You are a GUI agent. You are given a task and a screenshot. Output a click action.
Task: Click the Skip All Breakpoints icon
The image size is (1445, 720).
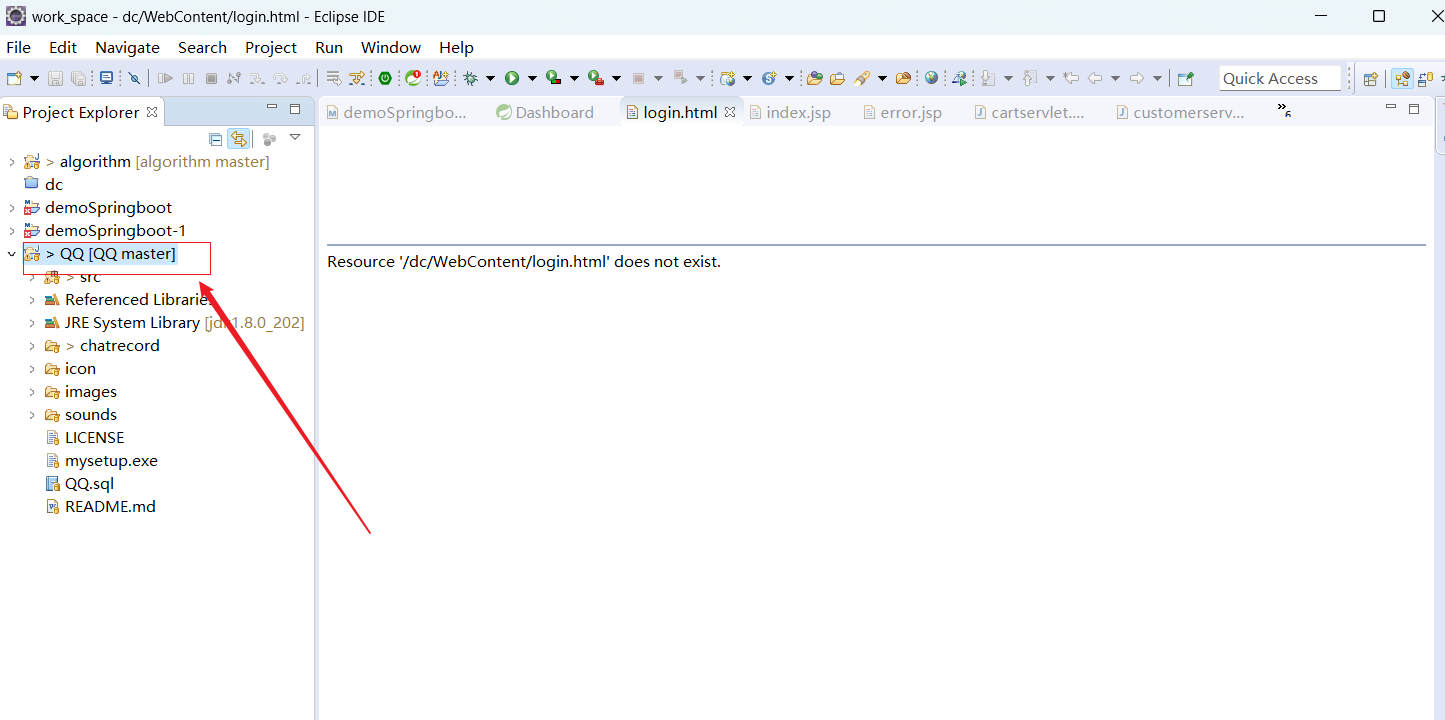(x=134, y=78)
